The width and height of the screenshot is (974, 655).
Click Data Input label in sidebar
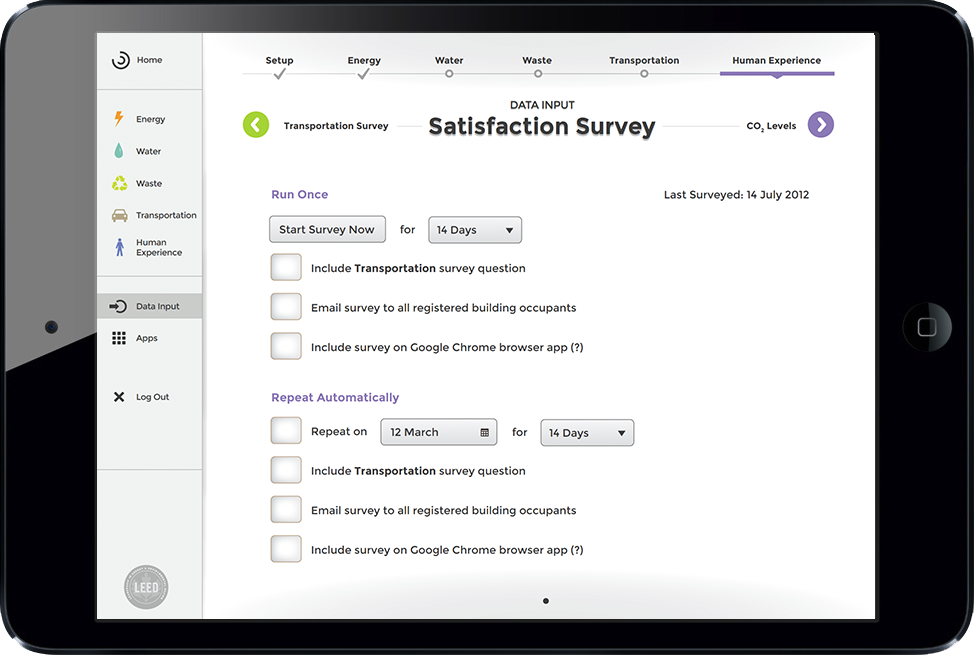coord(158,306)
